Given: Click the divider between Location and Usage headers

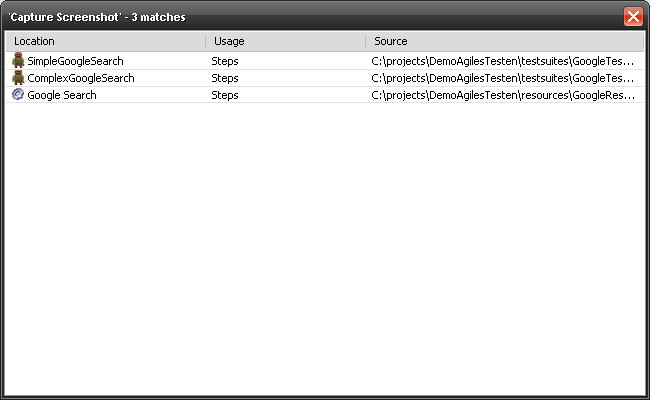Looking at the screenshot, I should tap(206, 41).
